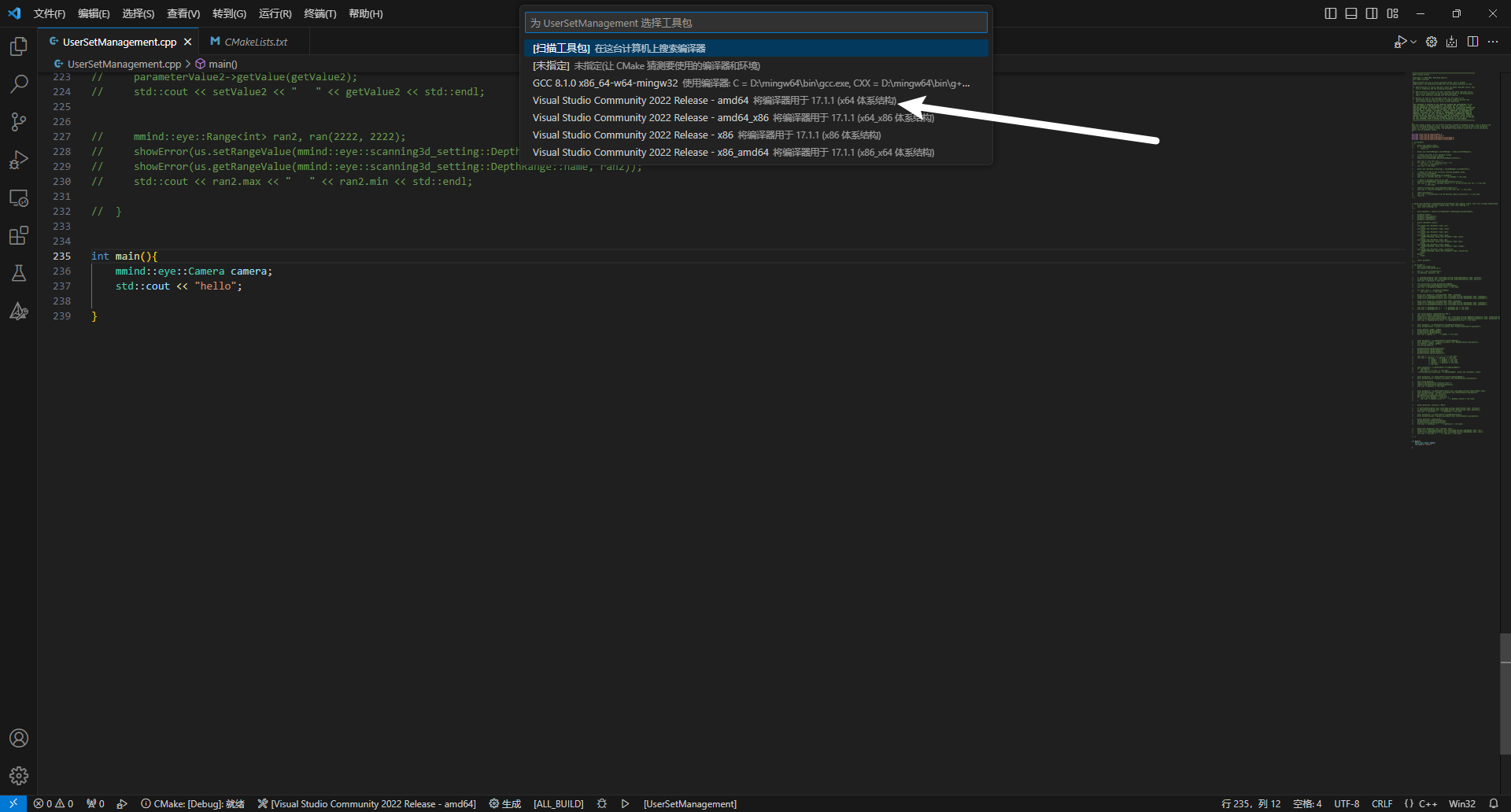Select the Source Control icon

pos(19,121)
